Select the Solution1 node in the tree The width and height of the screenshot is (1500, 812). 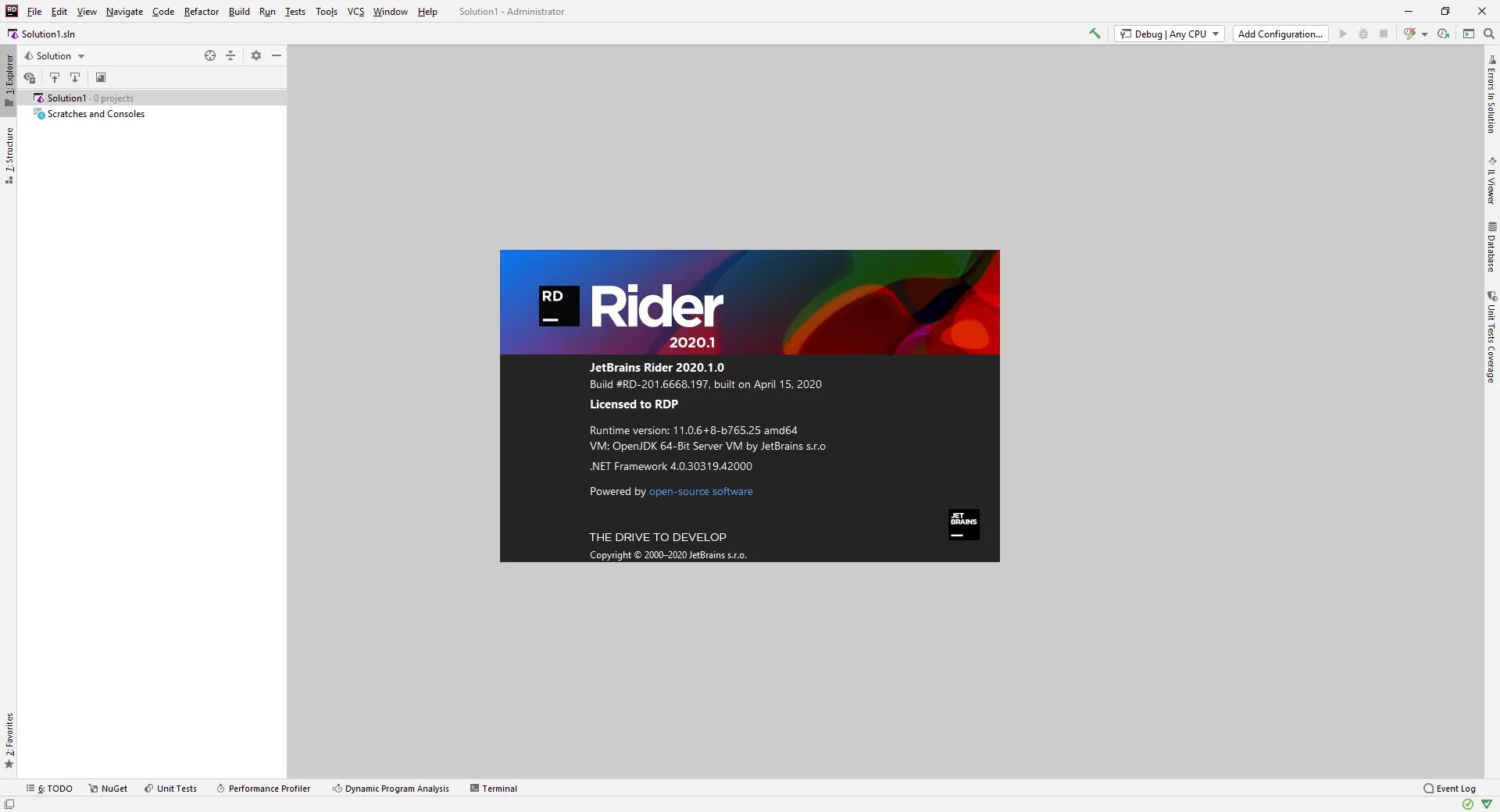coord(152,98)
